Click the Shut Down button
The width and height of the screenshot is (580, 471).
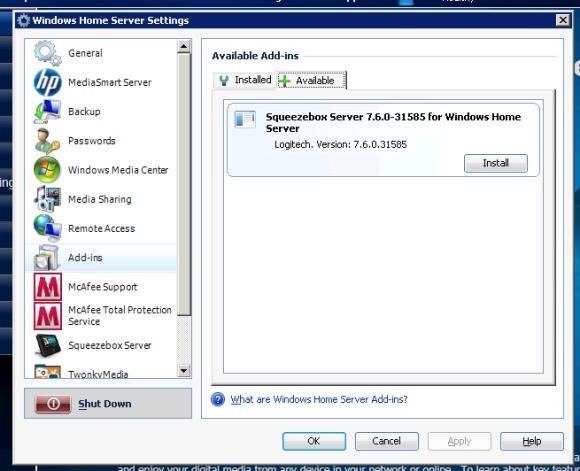pos(108,404)
